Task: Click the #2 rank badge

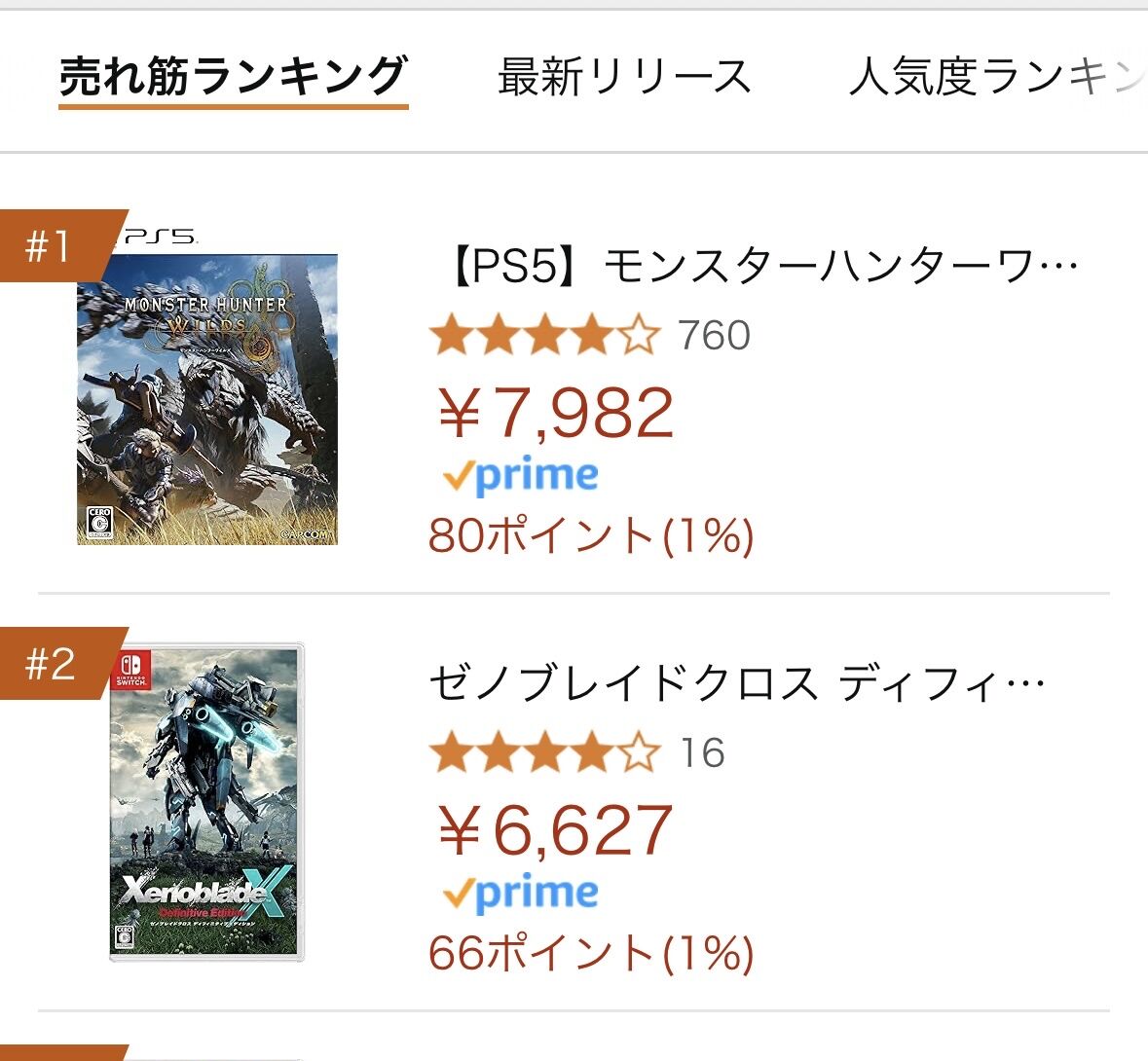Action: [x=51, y=664]
